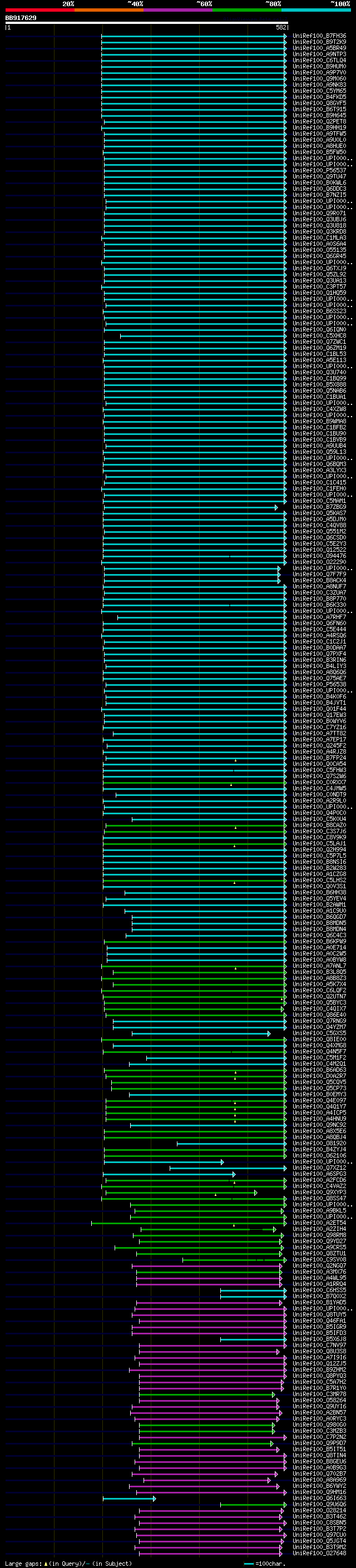This screenshot has width=356, height=1568.
Task: Click the cyan alignment bar for UniRef100_C5XHC8
Action: [202, 335]
